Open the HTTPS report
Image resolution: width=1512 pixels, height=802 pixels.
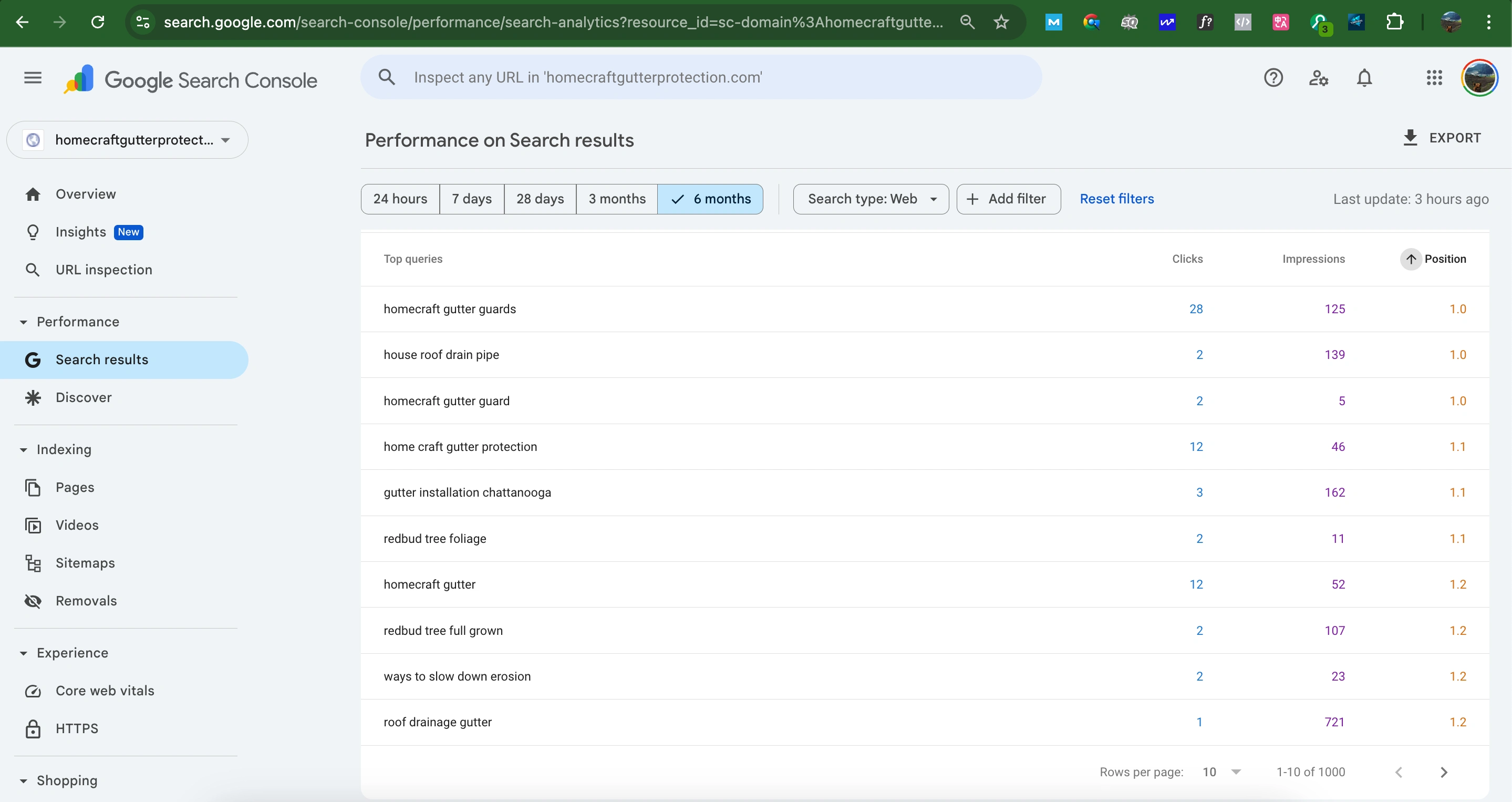[x=77, y=728]
